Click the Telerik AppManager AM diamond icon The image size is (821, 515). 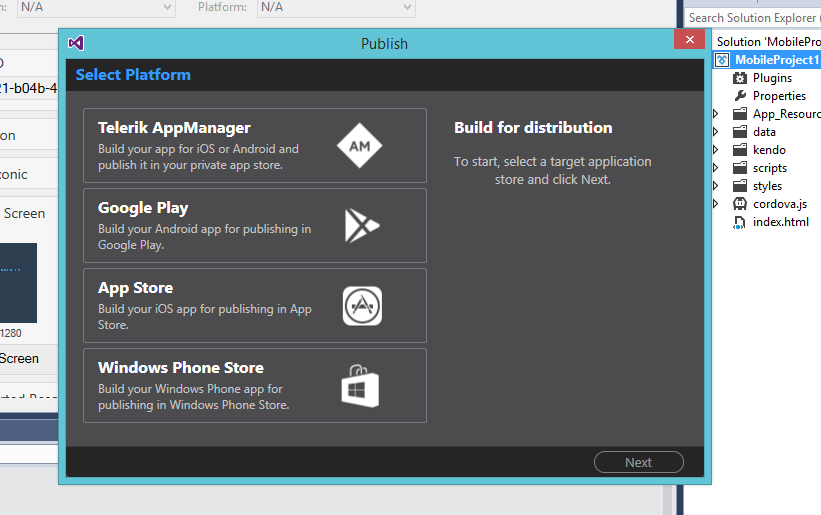pyautogui.click(x=359, y=146)
